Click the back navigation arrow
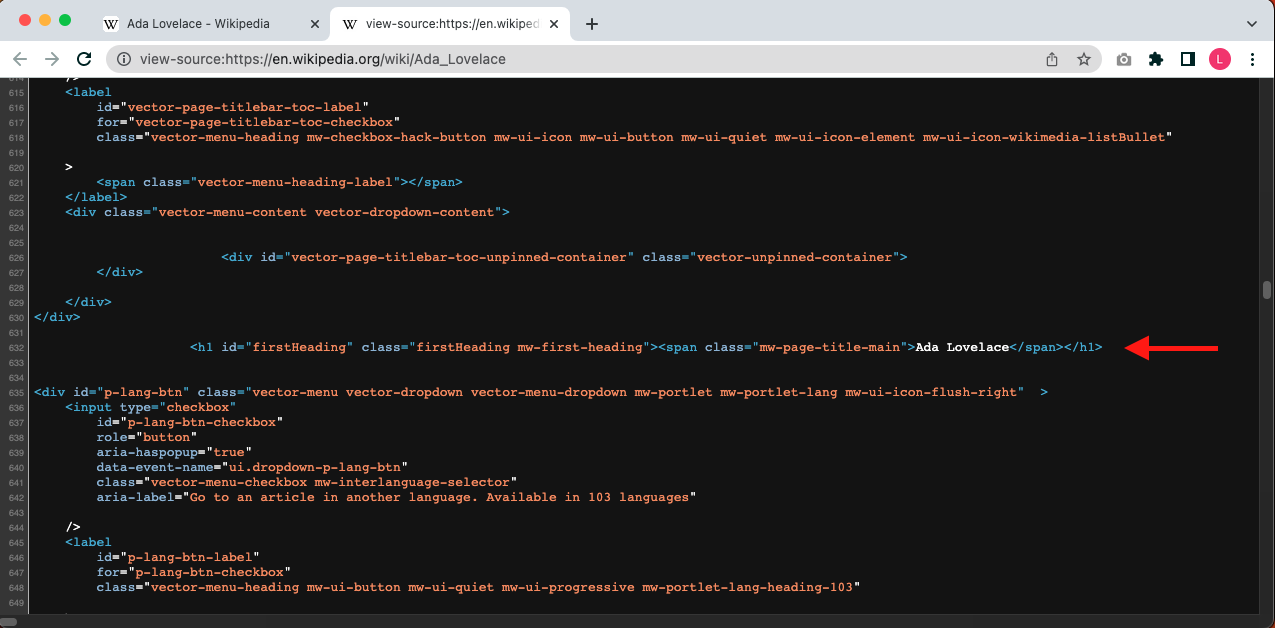 click(x=20, y=59)
